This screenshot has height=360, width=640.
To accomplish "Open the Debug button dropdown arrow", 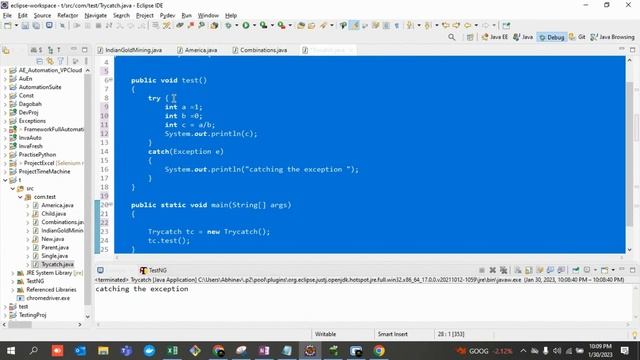I will point(237,25).
